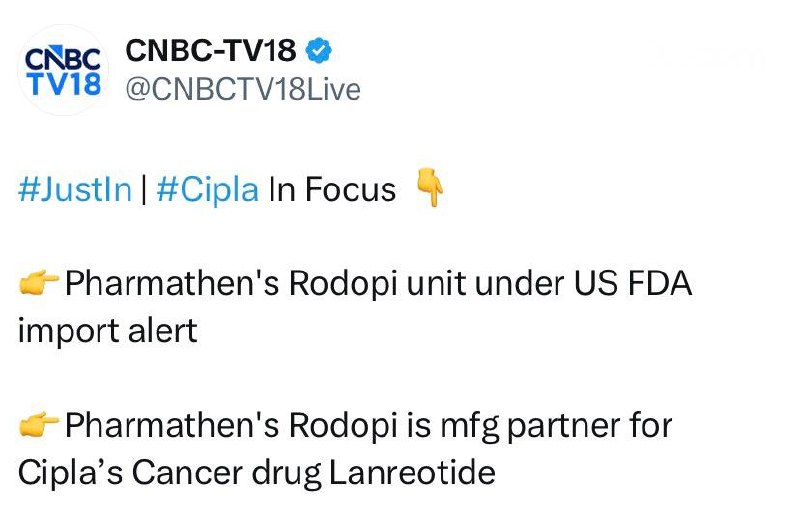Click the "In Focus" text

(333, 189)
